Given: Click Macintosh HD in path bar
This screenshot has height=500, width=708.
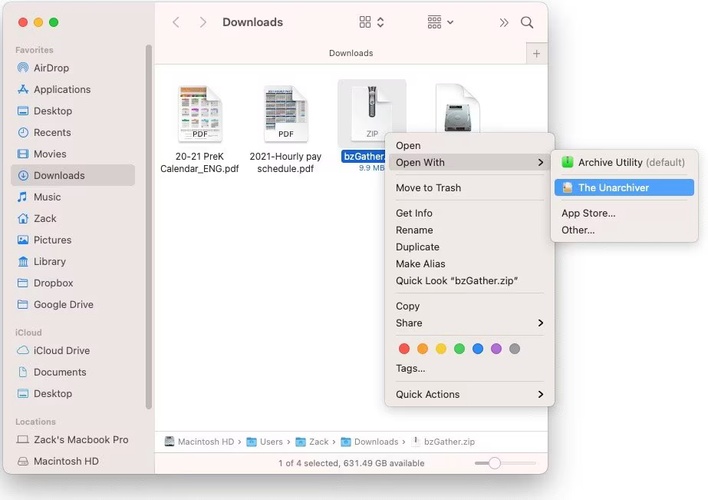Looking at the screenshot, I should pyautogui.click(x=200, y=442).
